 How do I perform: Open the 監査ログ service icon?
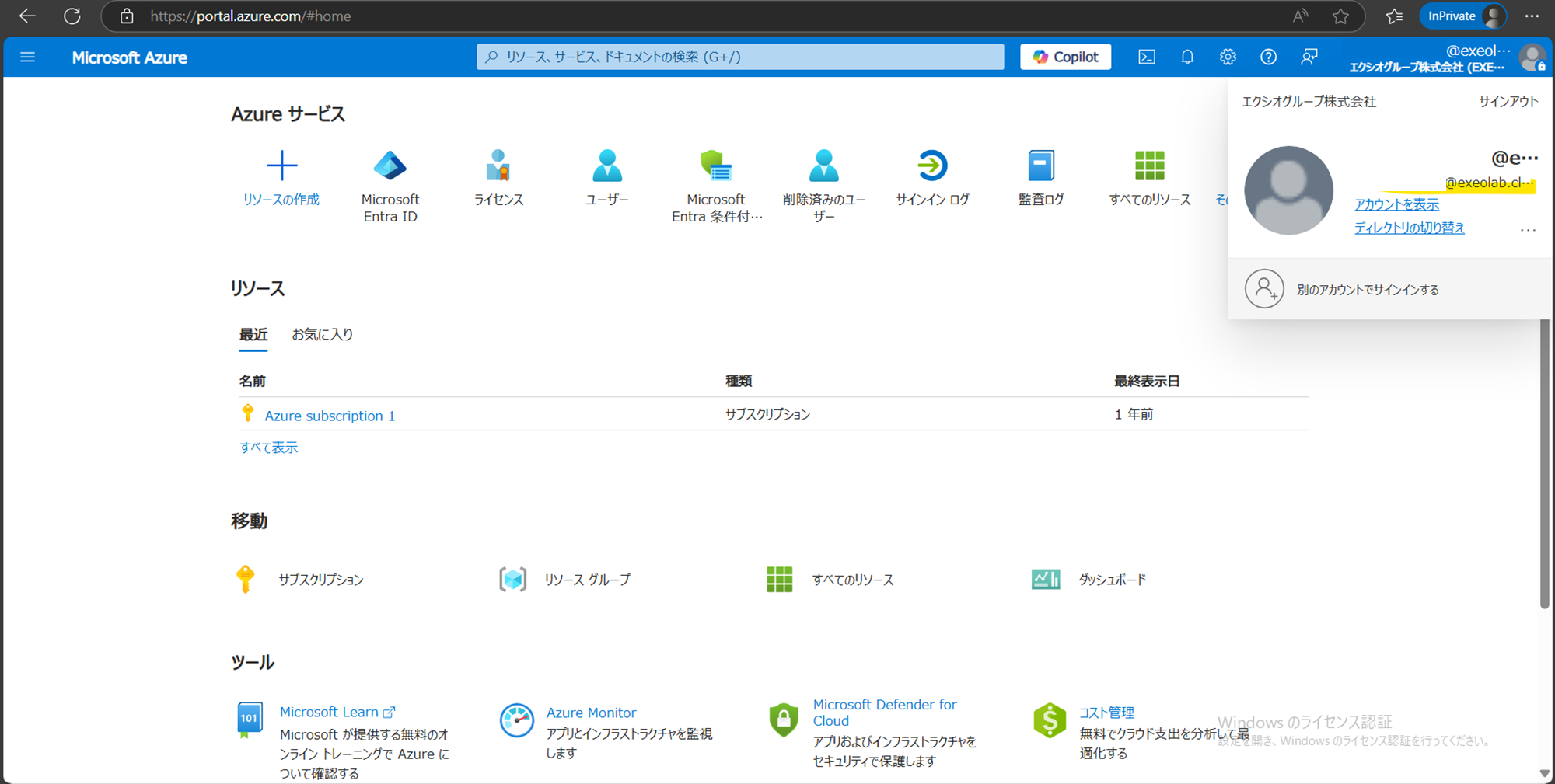point(1040,167)
